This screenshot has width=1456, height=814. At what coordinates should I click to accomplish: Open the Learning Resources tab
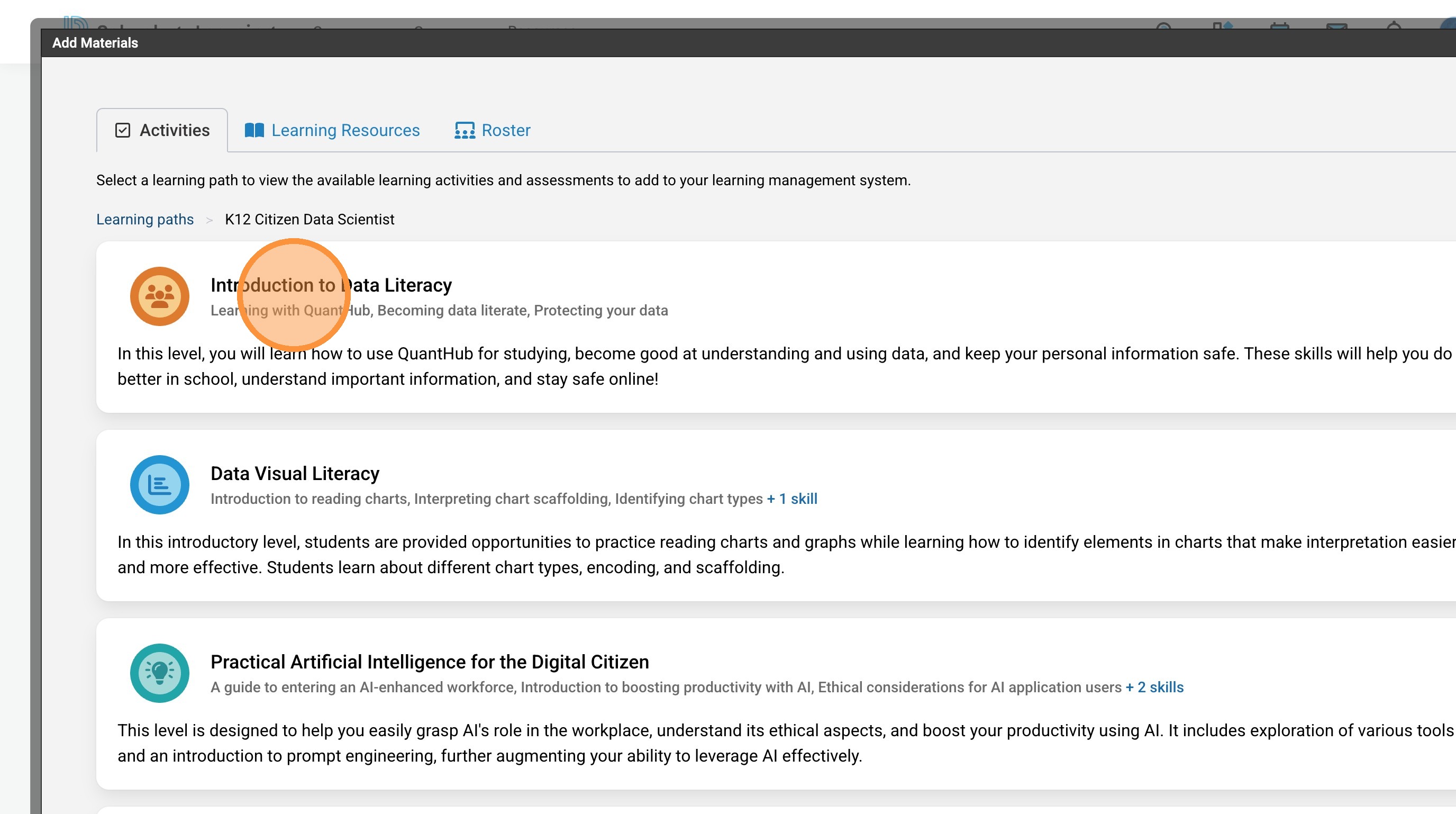[x=345, y=131]
